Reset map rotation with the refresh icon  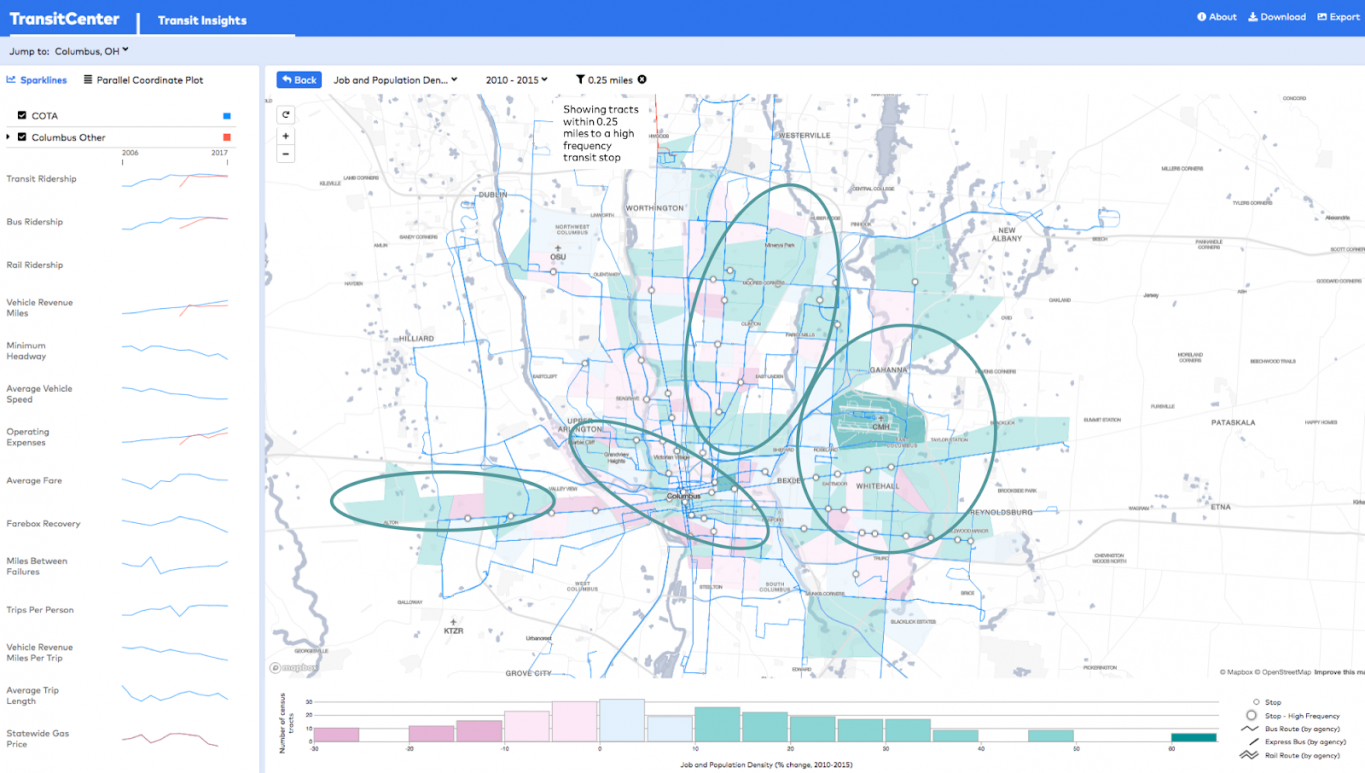pos(285,115)
